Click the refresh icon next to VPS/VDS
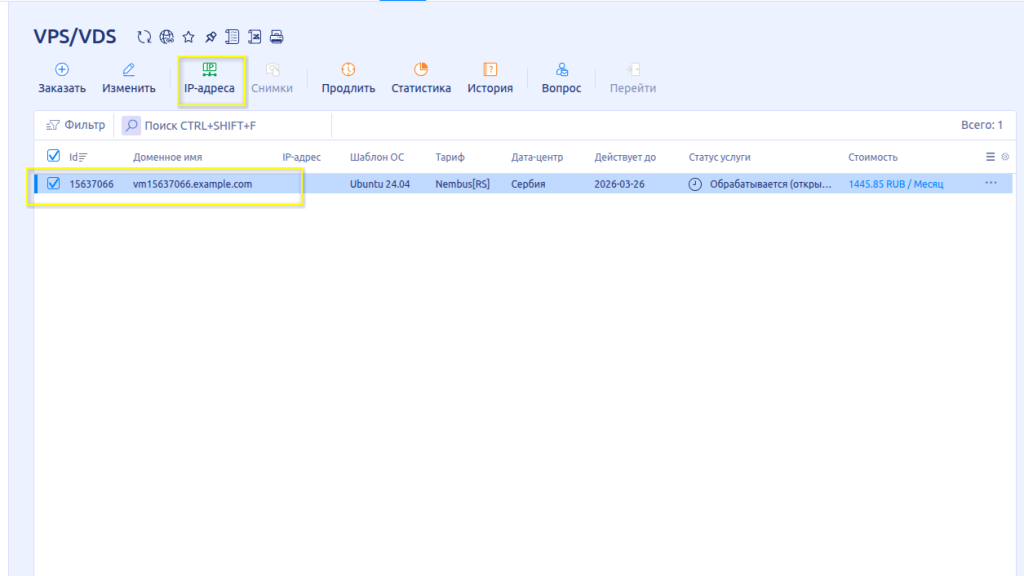1024x576 pixels. coord(145,38)
